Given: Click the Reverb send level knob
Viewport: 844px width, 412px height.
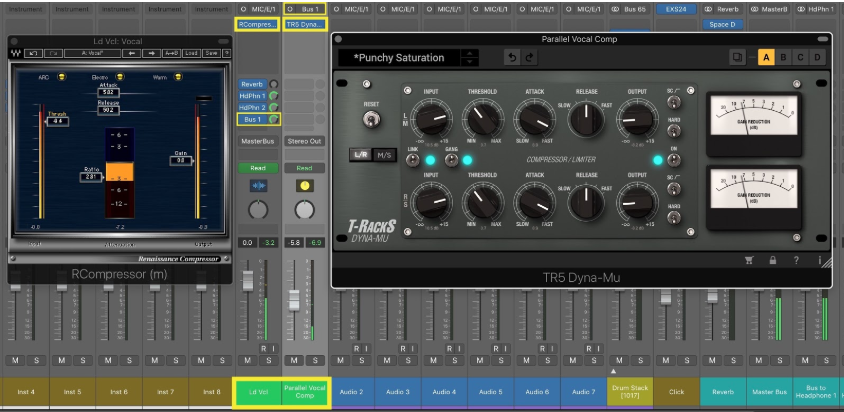Looking at the screenshot, I should 274,85.
